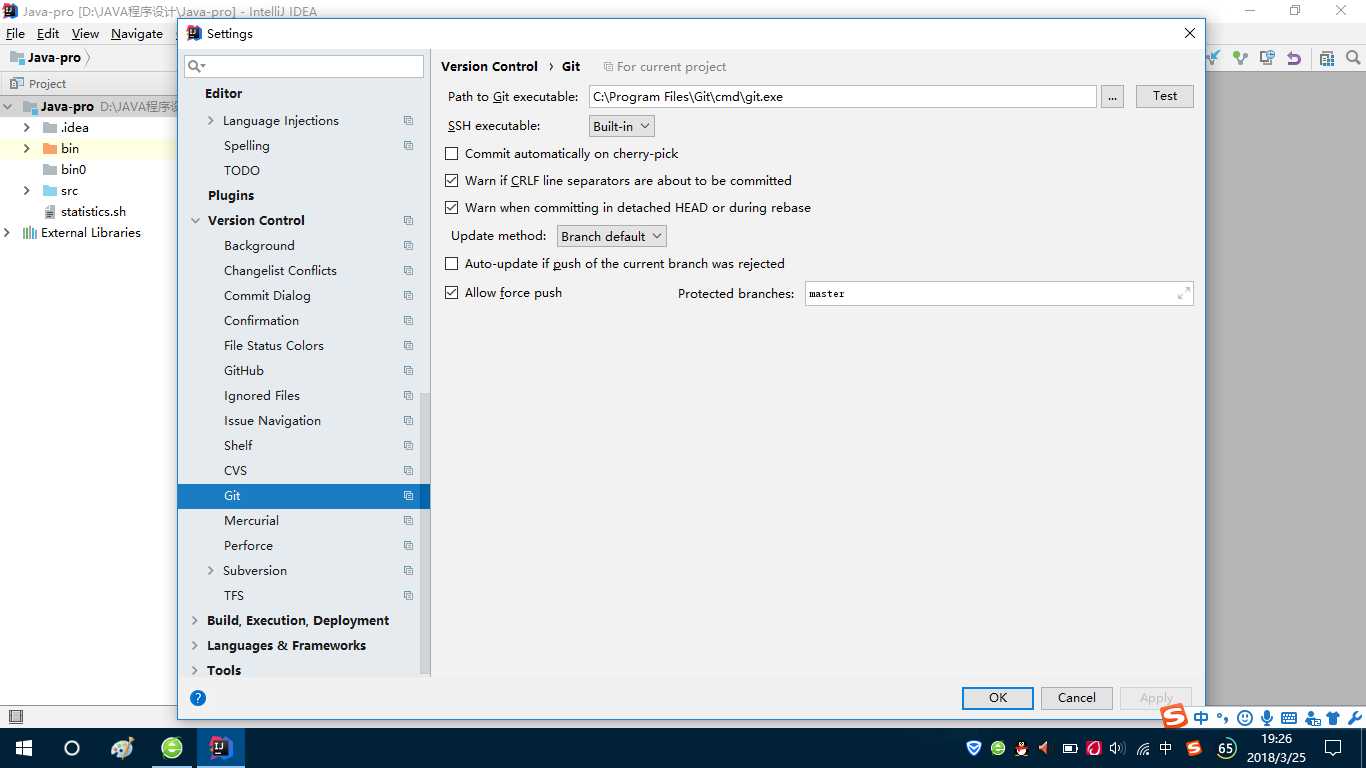Open the Navigate menu
Viewport: 1366px width, 768px height.
point(137,34)
